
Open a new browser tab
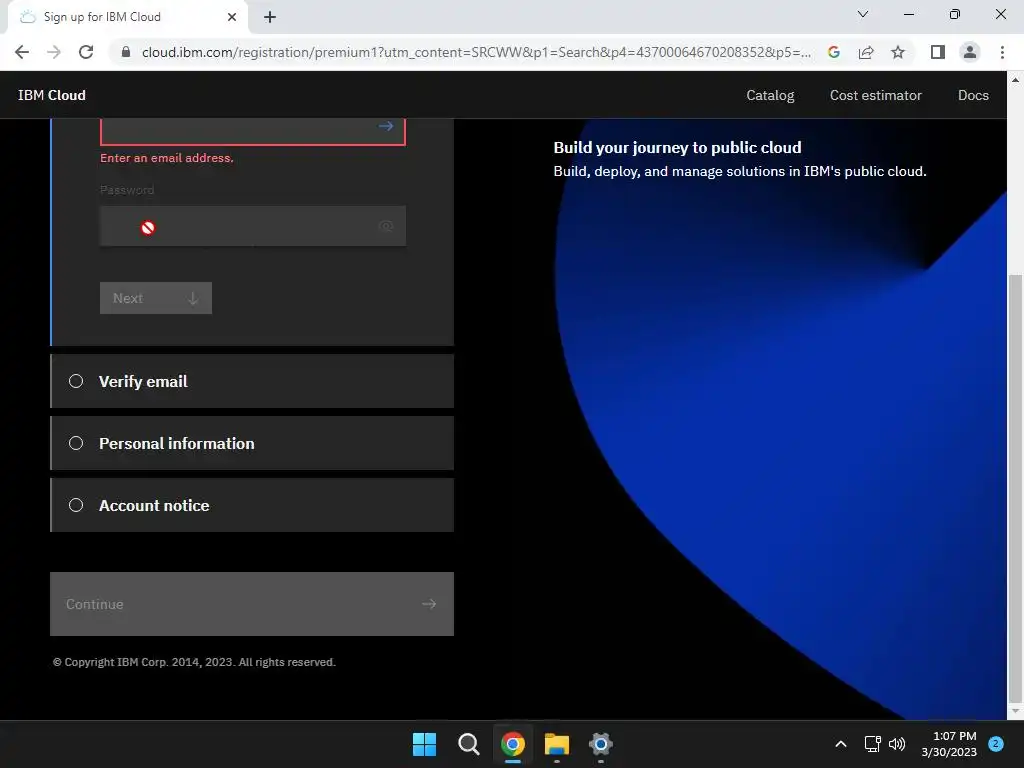coord(270,17)
